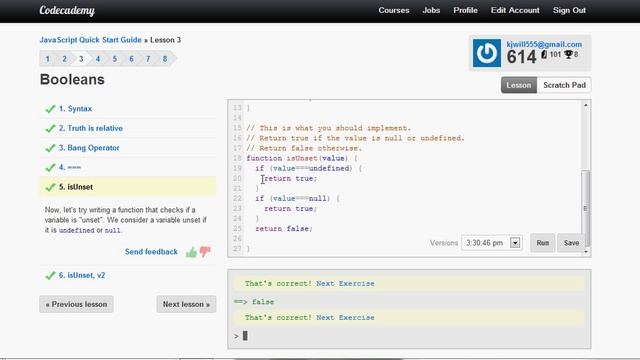Click the editor scroll up arrow
The height and width of the screenshot is (360, 640).
click(x=586, y=105)
